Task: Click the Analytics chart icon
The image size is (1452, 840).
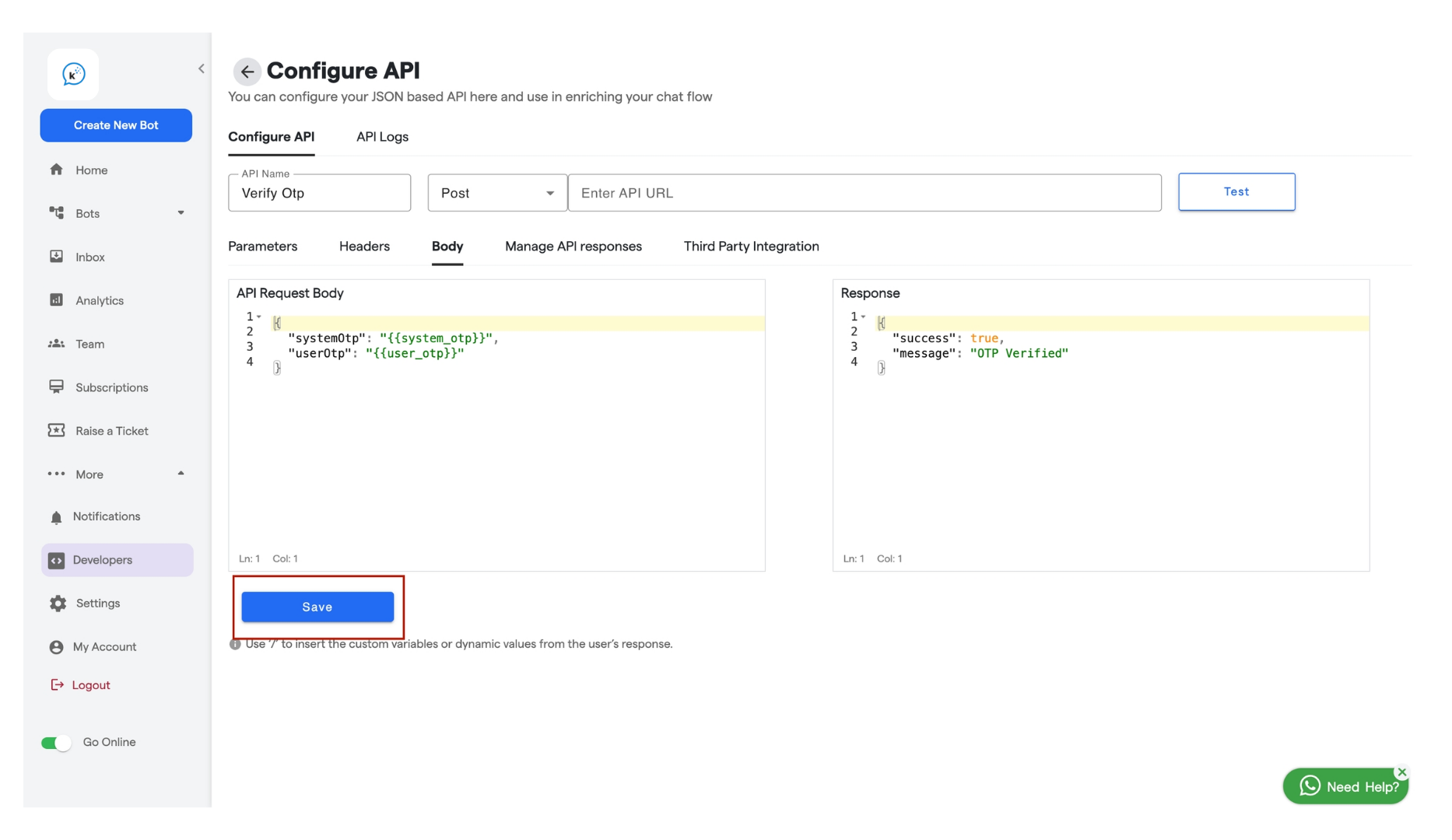Action: (56, 300)
